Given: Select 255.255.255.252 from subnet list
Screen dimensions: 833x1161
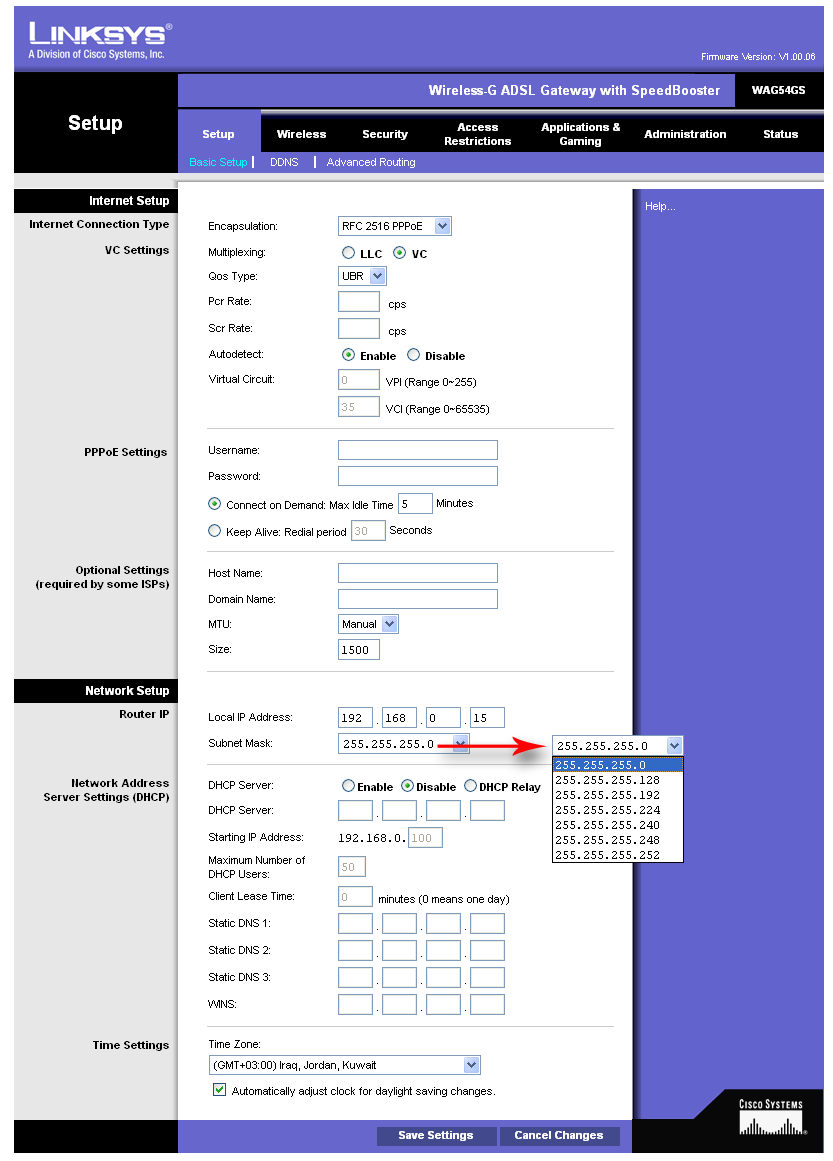Looking at the screenshot, I should (618, 854).
